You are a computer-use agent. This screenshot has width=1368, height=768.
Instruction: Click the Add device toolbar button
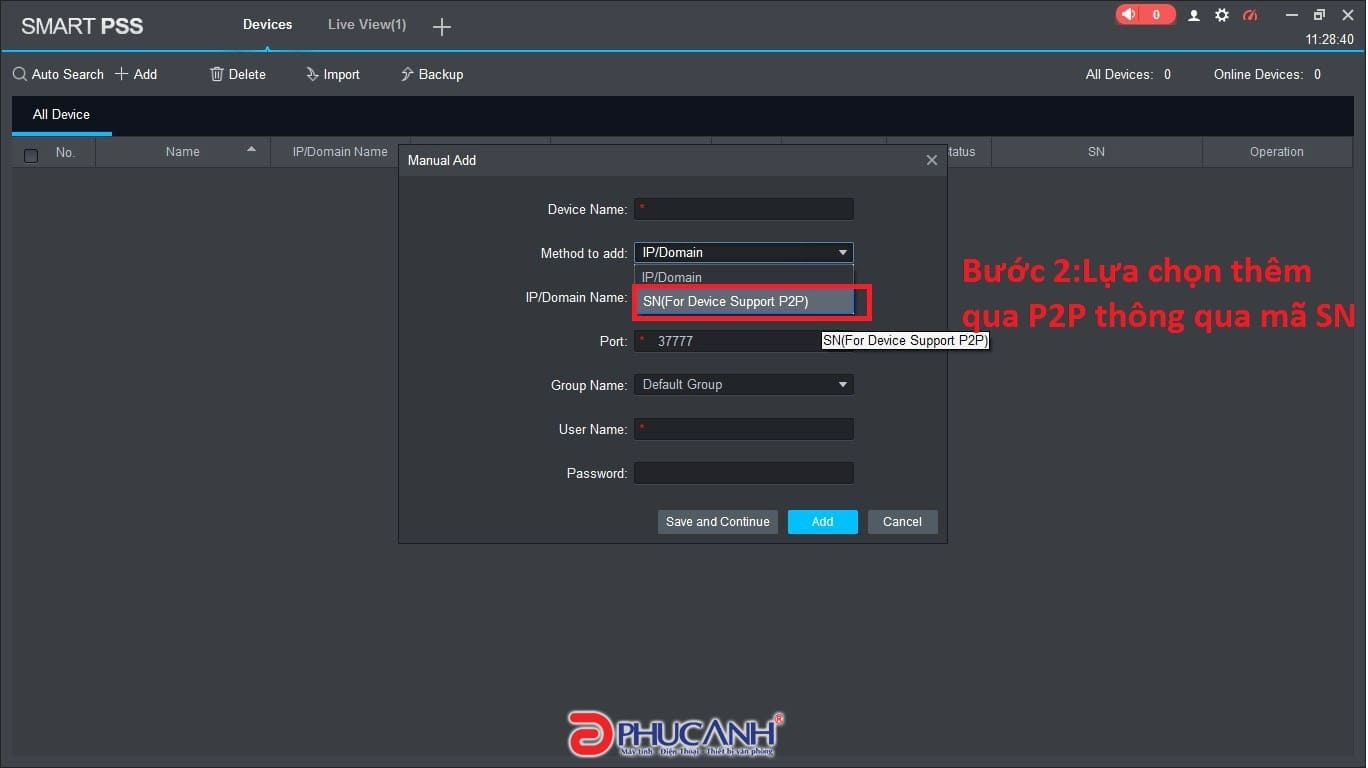click(x=136, y=74)
